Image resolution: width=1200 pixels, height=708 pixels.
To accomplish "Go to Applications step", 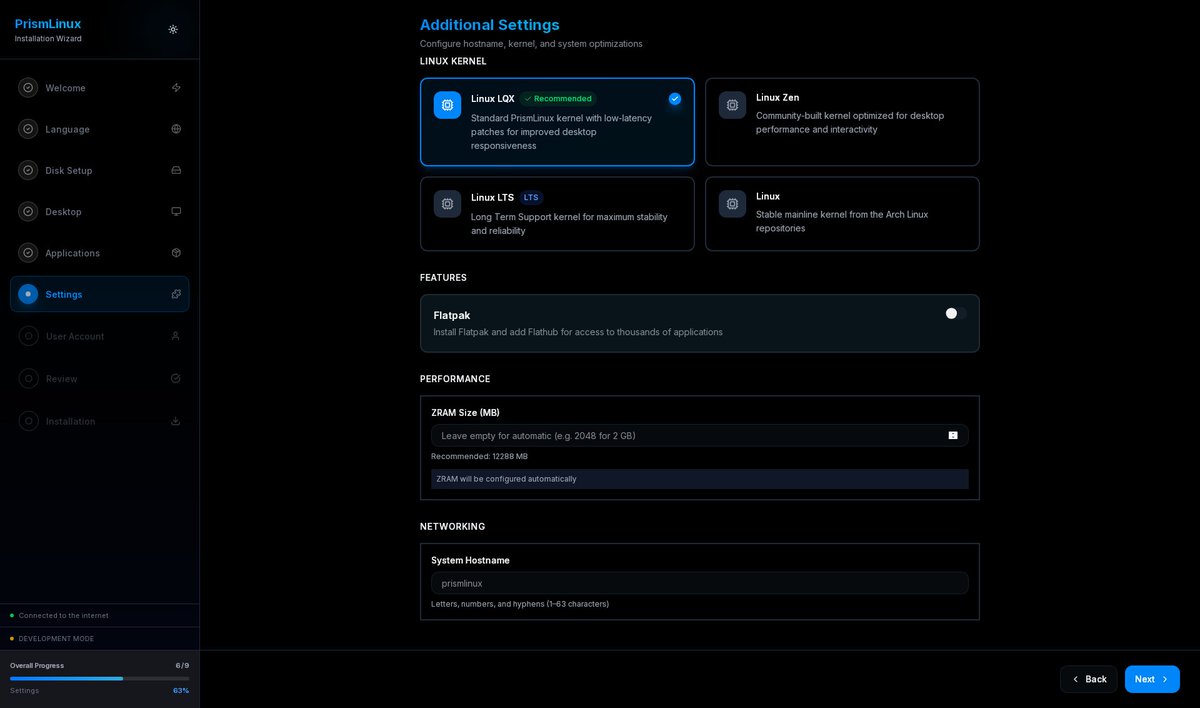I will click(99, 253).
